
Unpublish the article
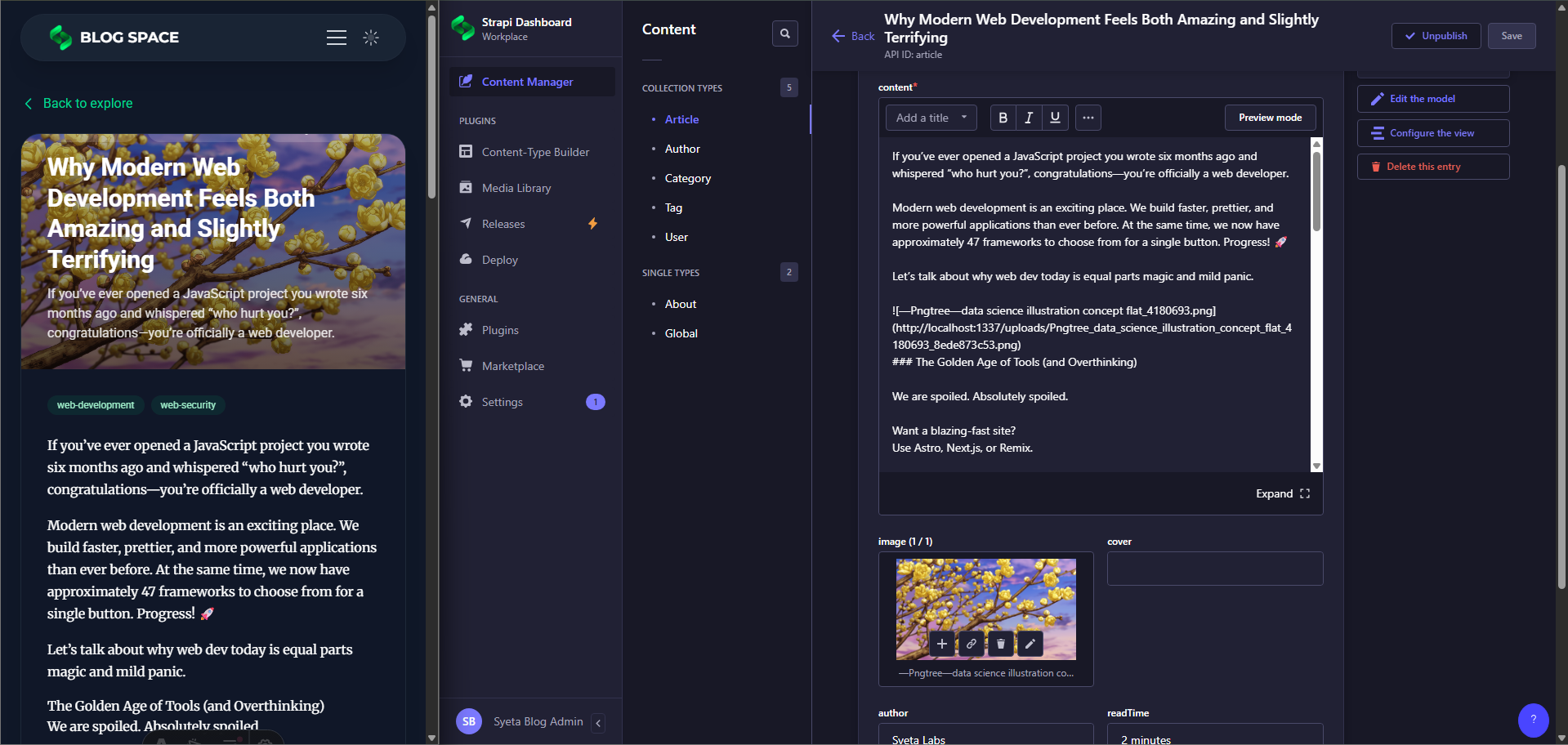1436,36
